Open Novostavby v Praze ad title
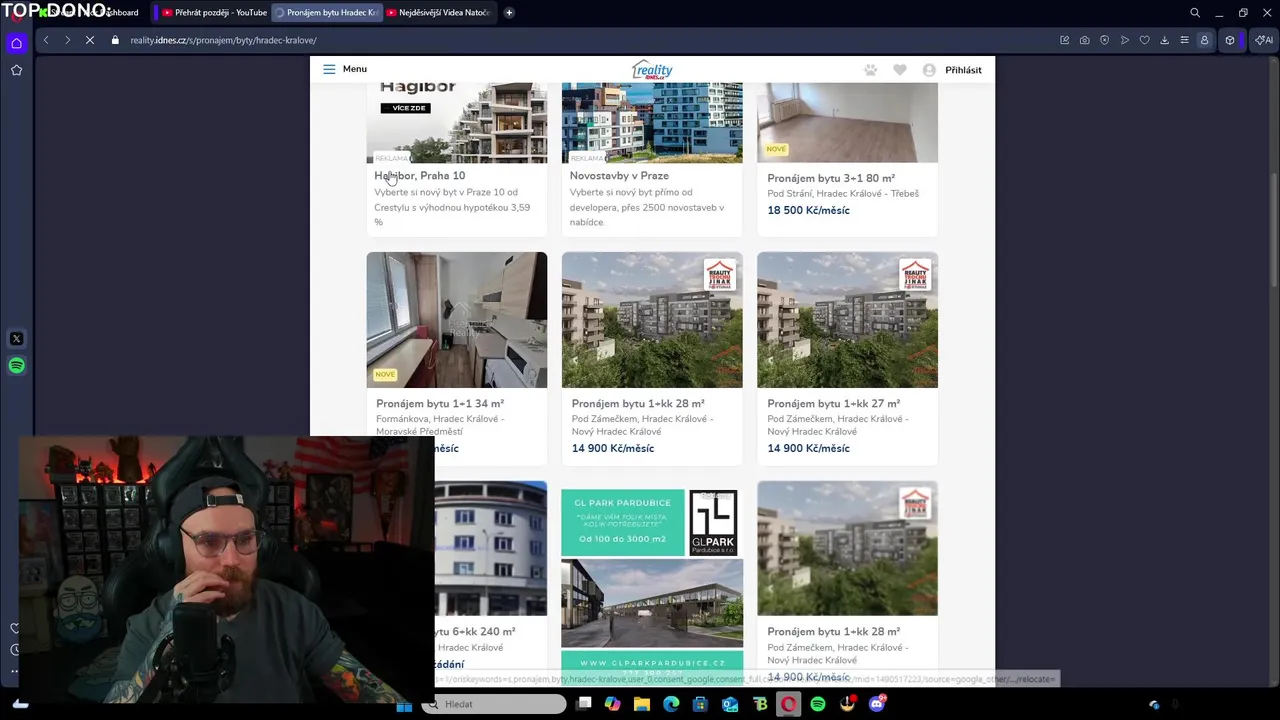 pyautogui.click(x=619, y=176)
